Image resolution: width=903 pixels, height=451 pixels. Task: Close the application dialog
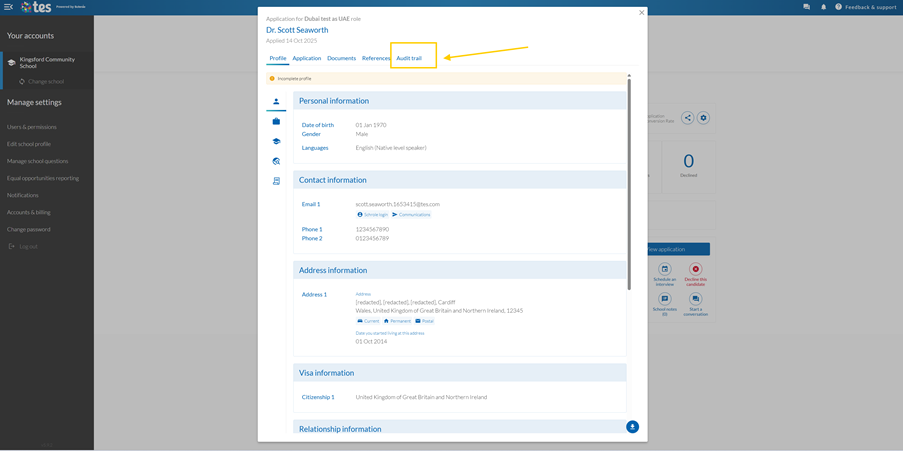tap(642, 13)
